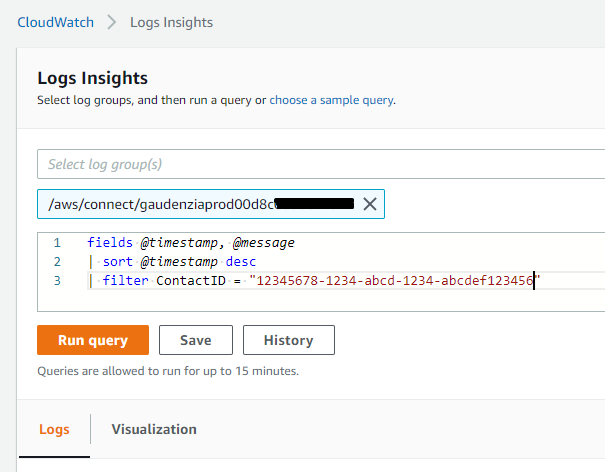Click the 15 minutes query limit note
This screenshot has height=472, width=605.
coord(168,371)
